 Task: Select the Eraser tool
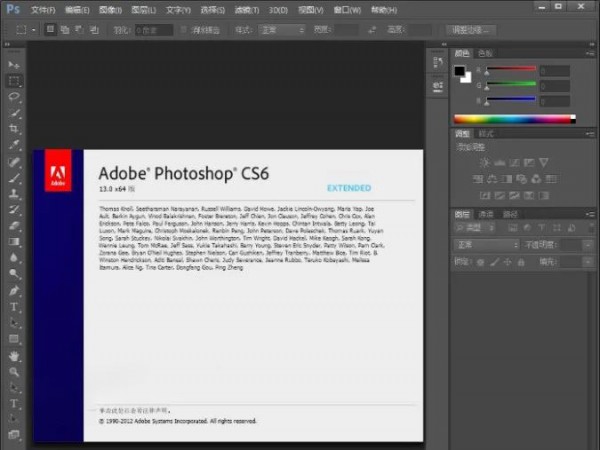(x=14, y=225)
